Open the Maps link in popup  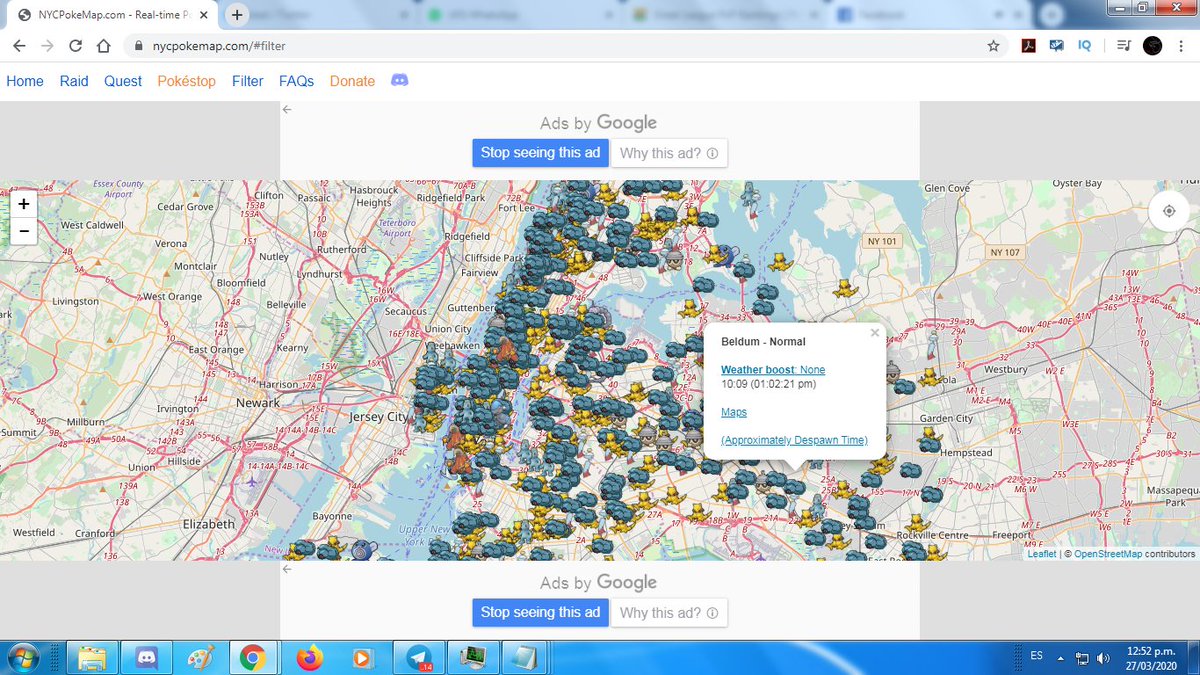(734, 412)
